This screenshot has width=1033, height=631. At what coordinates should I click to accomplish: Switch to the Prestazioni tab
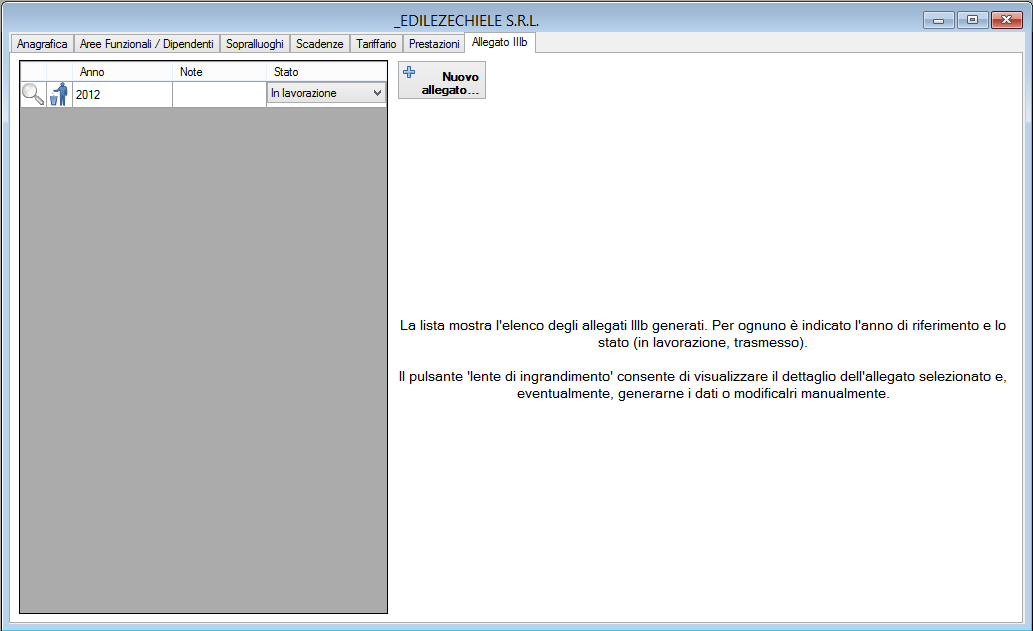[x=434, y=43]
